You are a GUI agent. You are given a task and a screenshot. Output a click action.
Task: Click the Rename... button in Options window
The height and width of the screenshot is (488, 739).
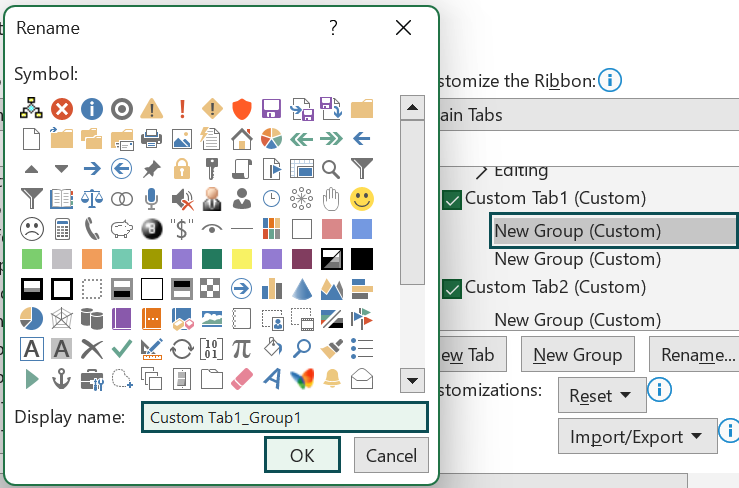(694, 355)
